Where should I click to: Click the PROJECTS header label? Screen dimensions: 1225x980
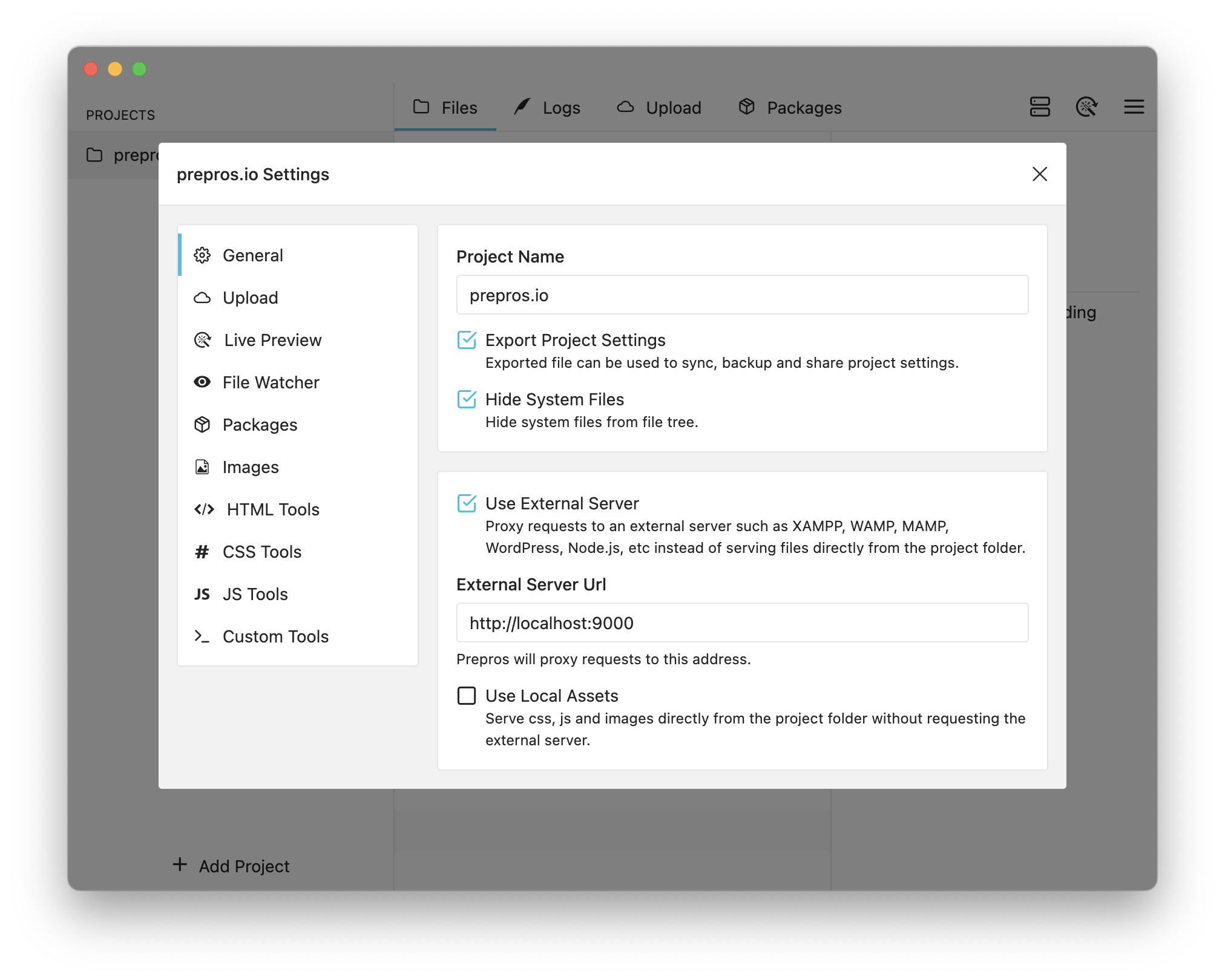coord(120,115)
